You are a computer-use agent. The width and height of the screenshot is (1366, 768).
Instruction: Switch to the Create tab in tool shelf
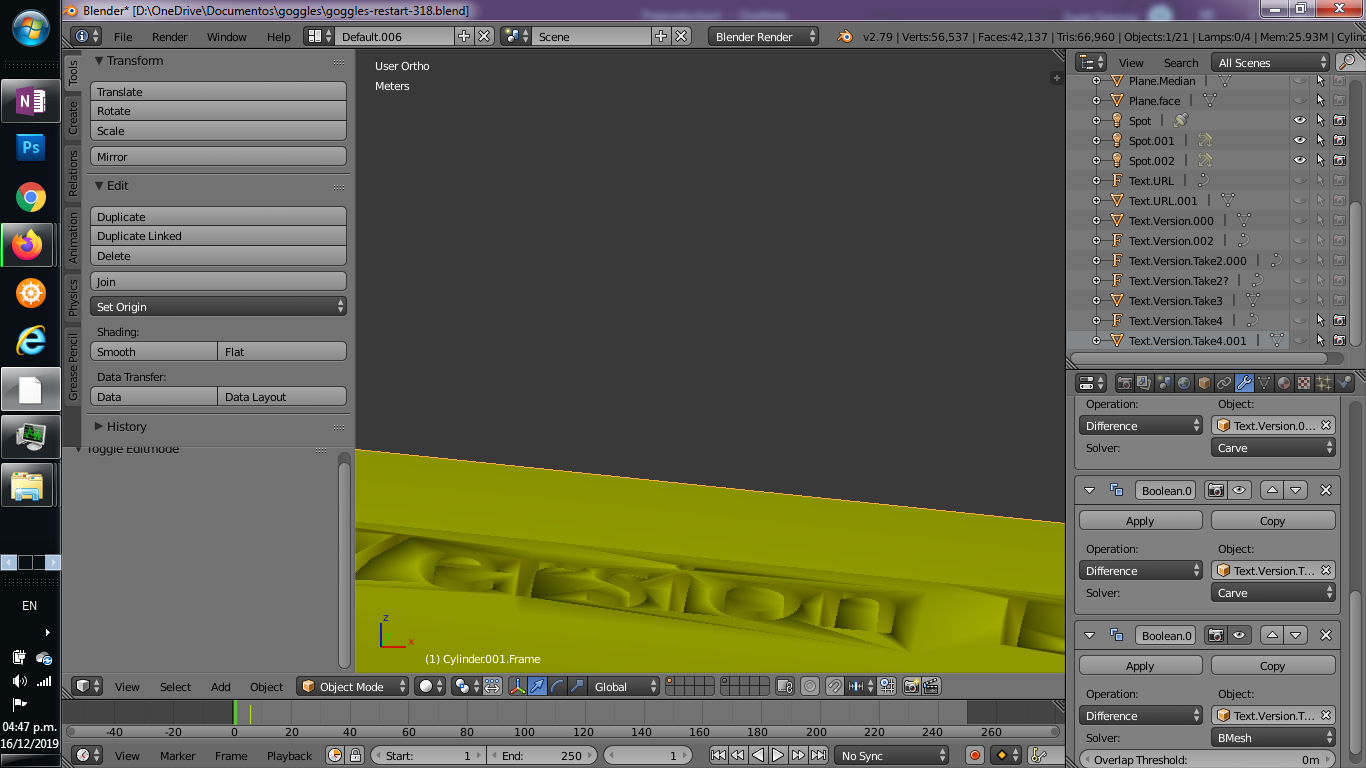click(72, 117)
